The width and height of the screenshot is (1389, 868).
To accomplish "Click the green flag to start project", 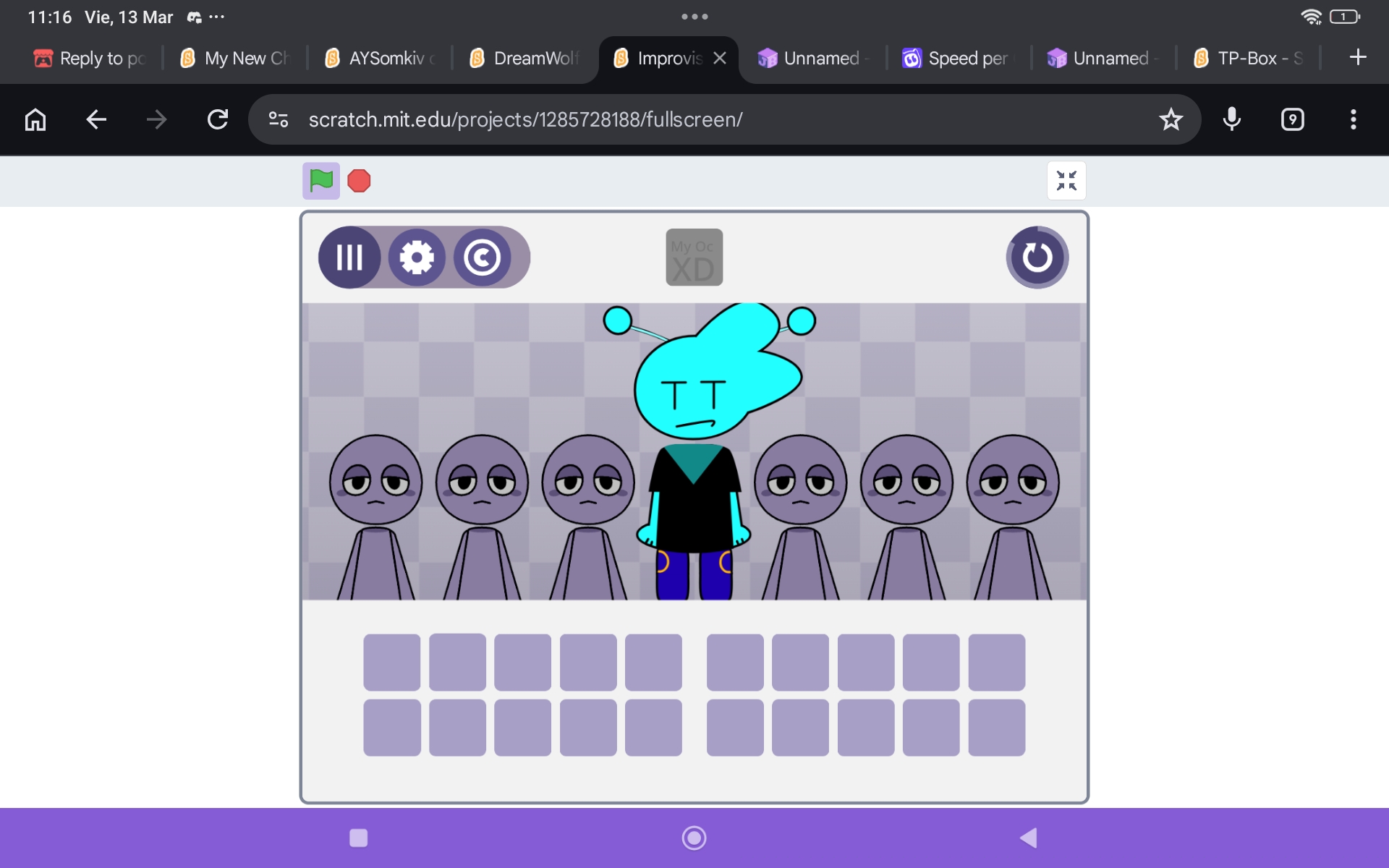I will pyautogui.click(x=320, y=180).
